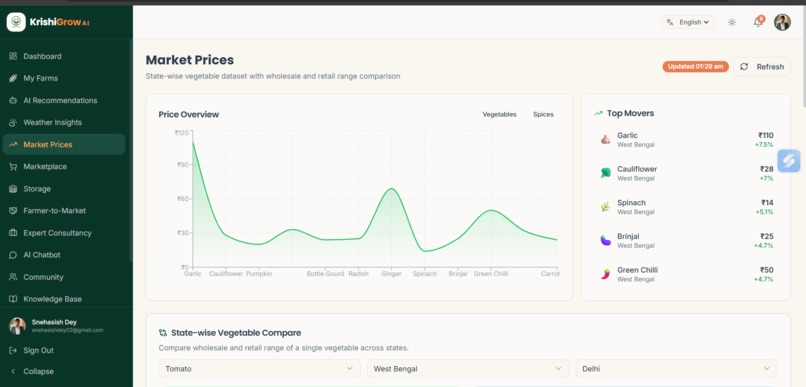Image resolution: width=806 pixels, height=387 pixels.
Task: Click the Spinach +5.1% change value
Action: click(764, 212)
